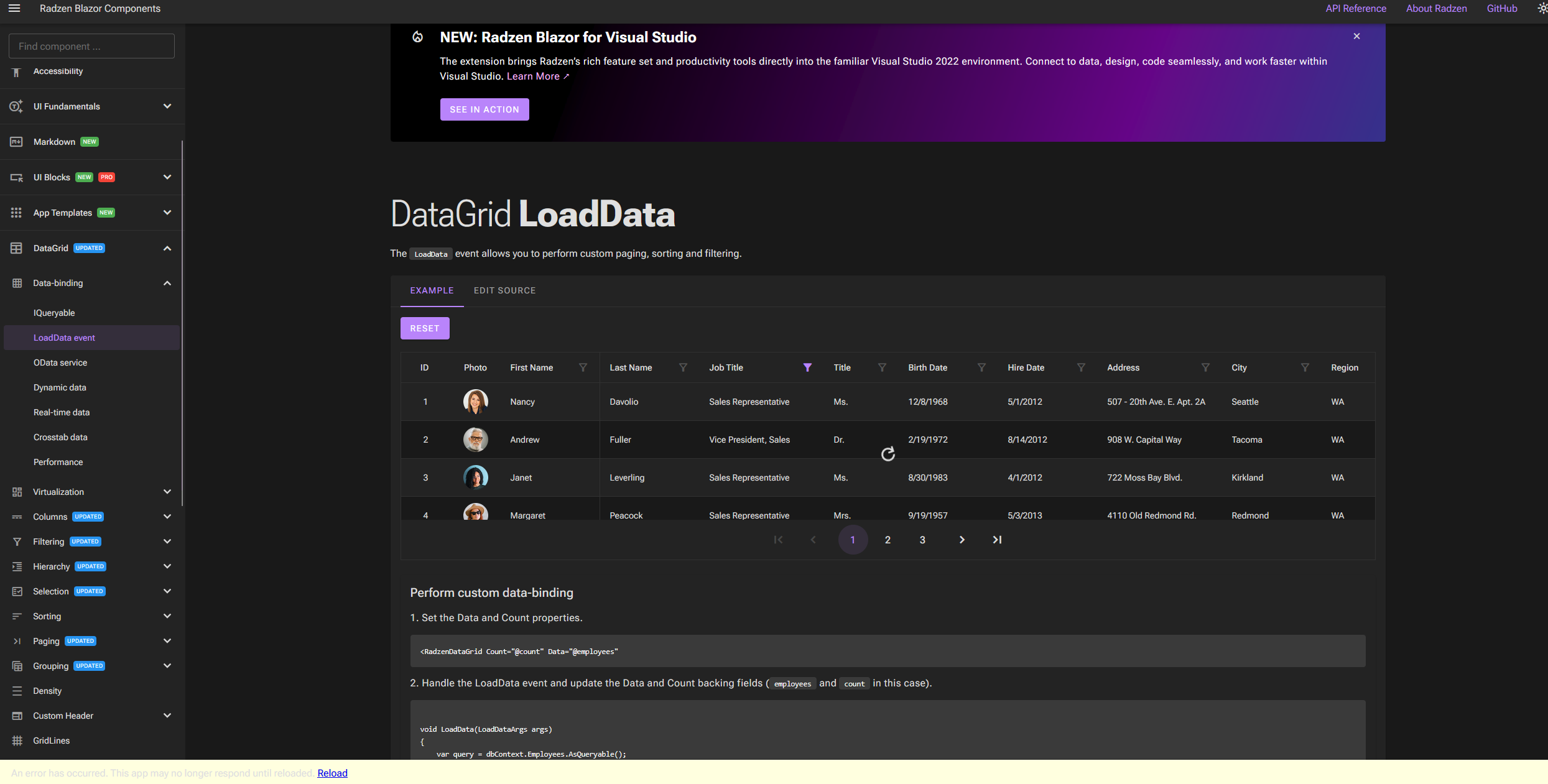Select page 3 in the pager
The height and width of the screenshot is (784, 1548).
pos(922,540)
